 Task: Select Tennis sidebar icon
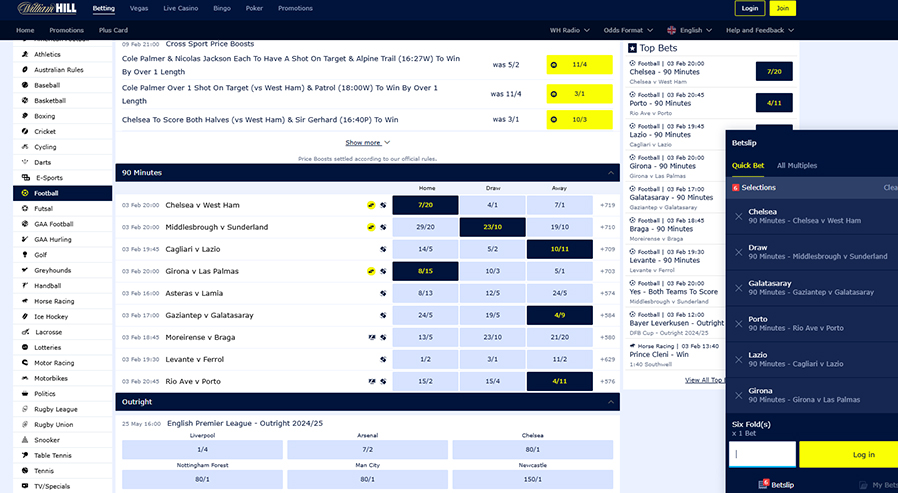[25, 471]
